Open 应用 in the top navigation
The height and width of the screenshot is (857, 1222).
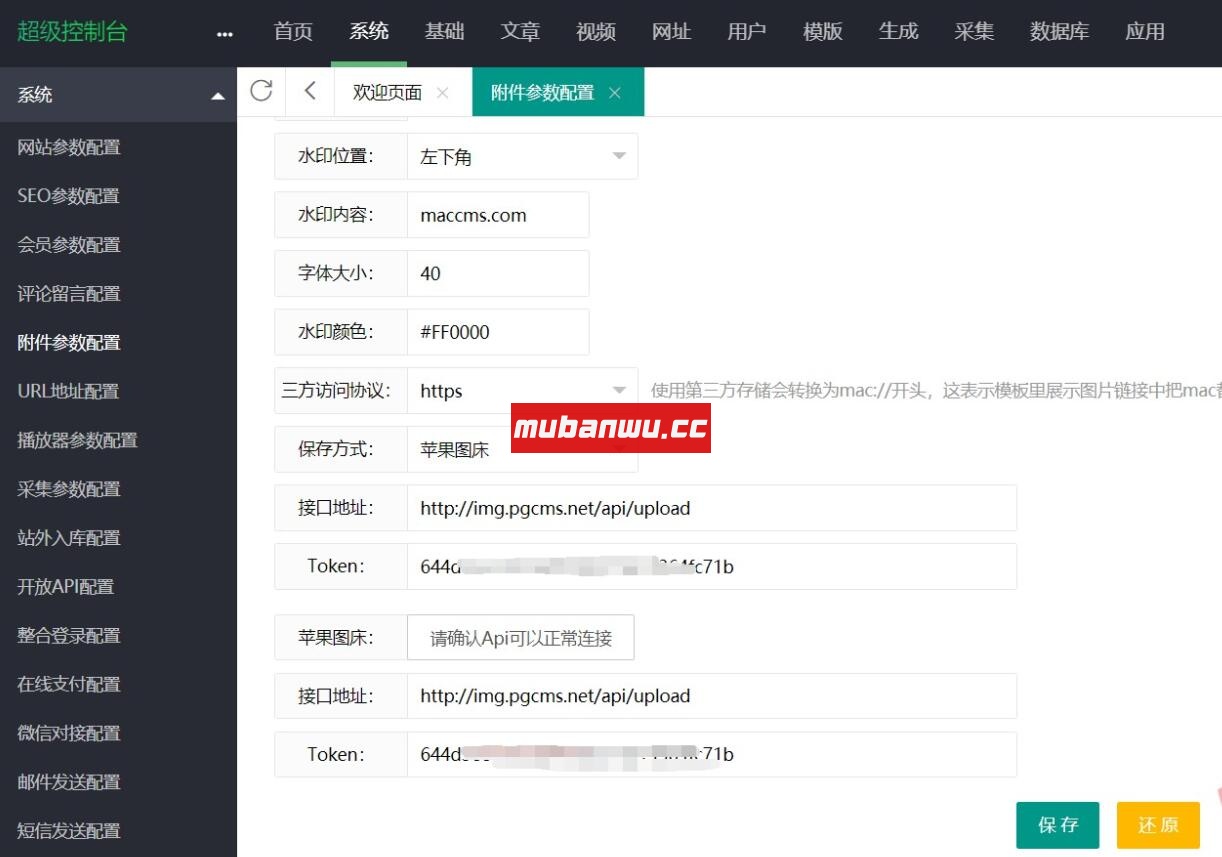click(1145, 32)
